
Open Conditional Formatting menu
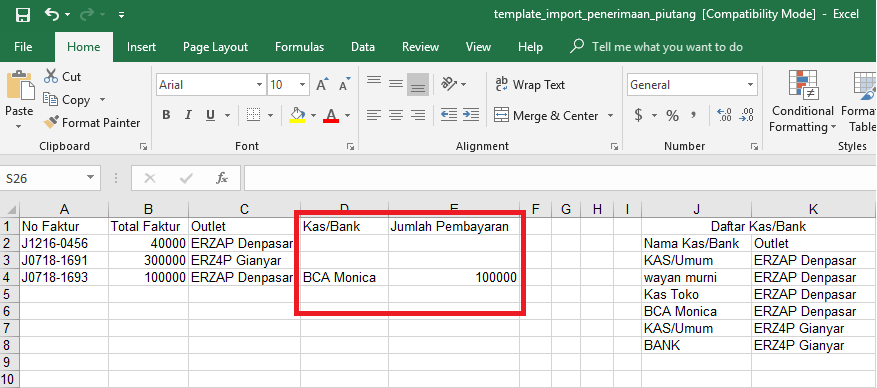coord(803,102)
